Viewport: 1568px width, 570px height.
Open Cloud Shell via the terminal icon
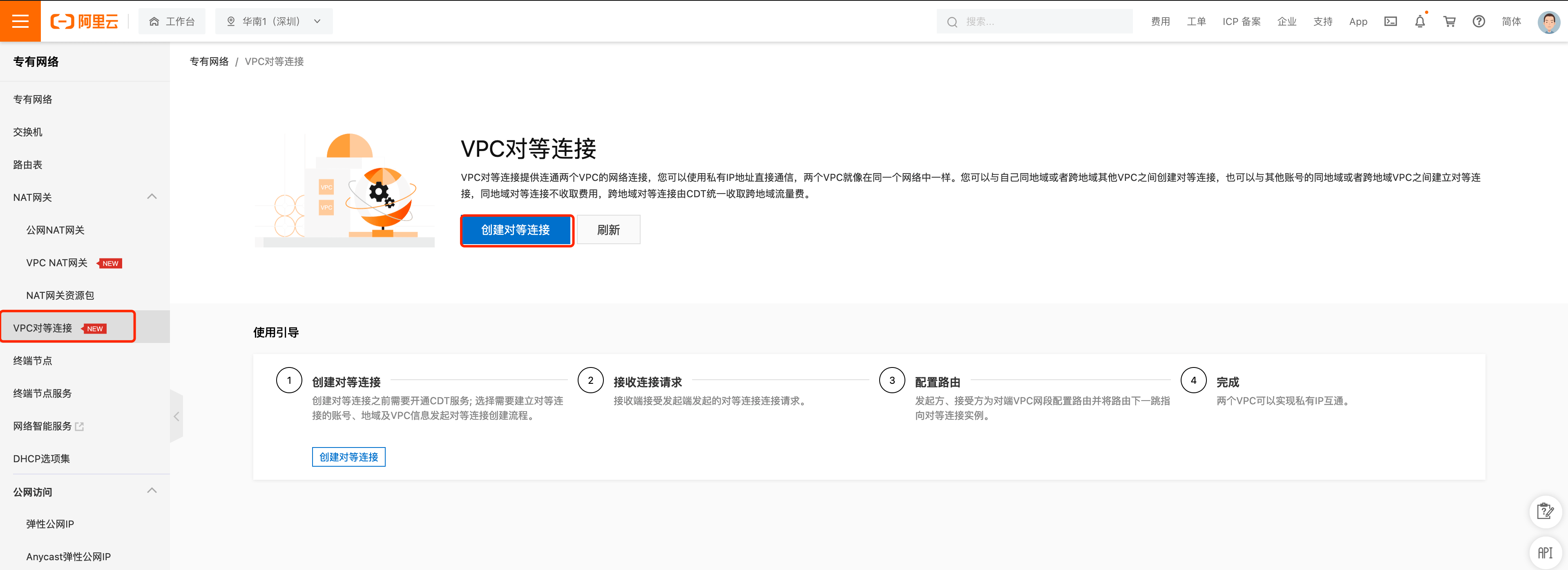1390,21
